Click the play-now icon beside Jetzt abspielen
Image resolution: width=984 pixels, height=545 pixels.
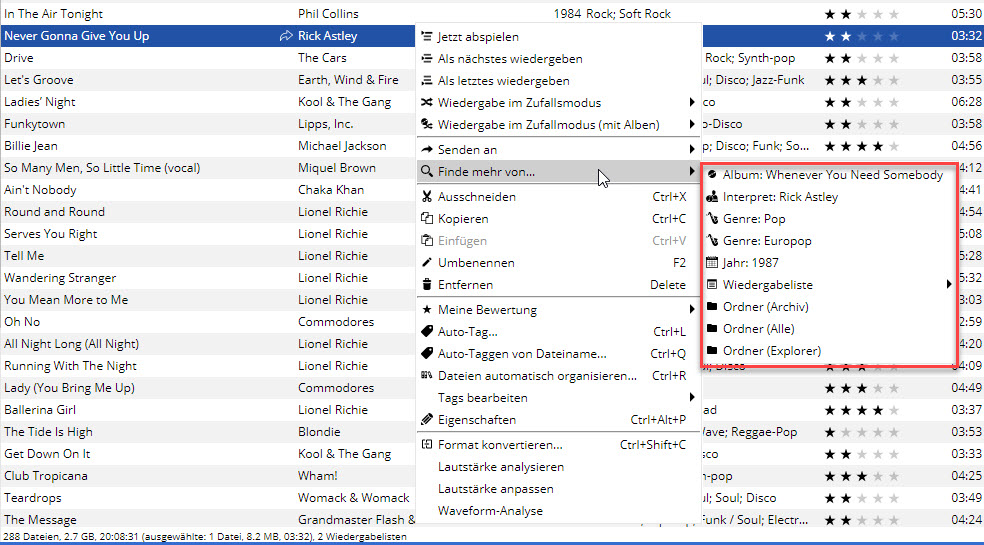pos(427,37)
